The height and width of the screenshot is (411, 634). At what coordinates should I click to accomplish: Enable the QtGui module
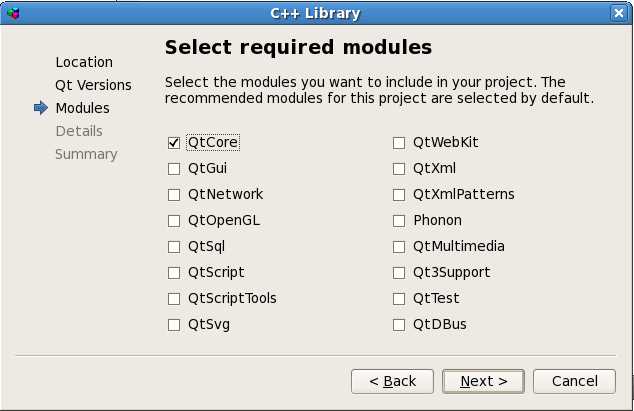coord(174,169)
